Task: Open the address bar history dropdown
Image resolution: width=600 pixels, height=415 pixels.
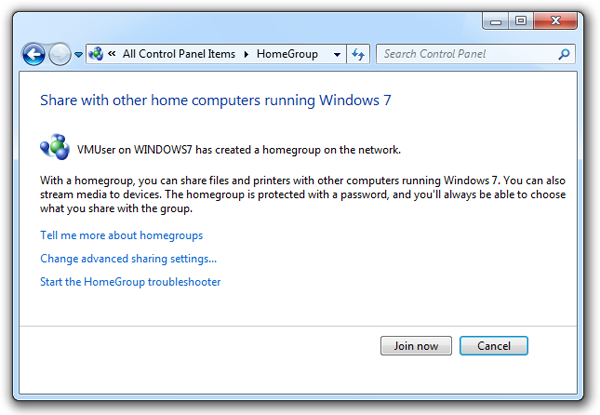Action: tap(337, 54)
